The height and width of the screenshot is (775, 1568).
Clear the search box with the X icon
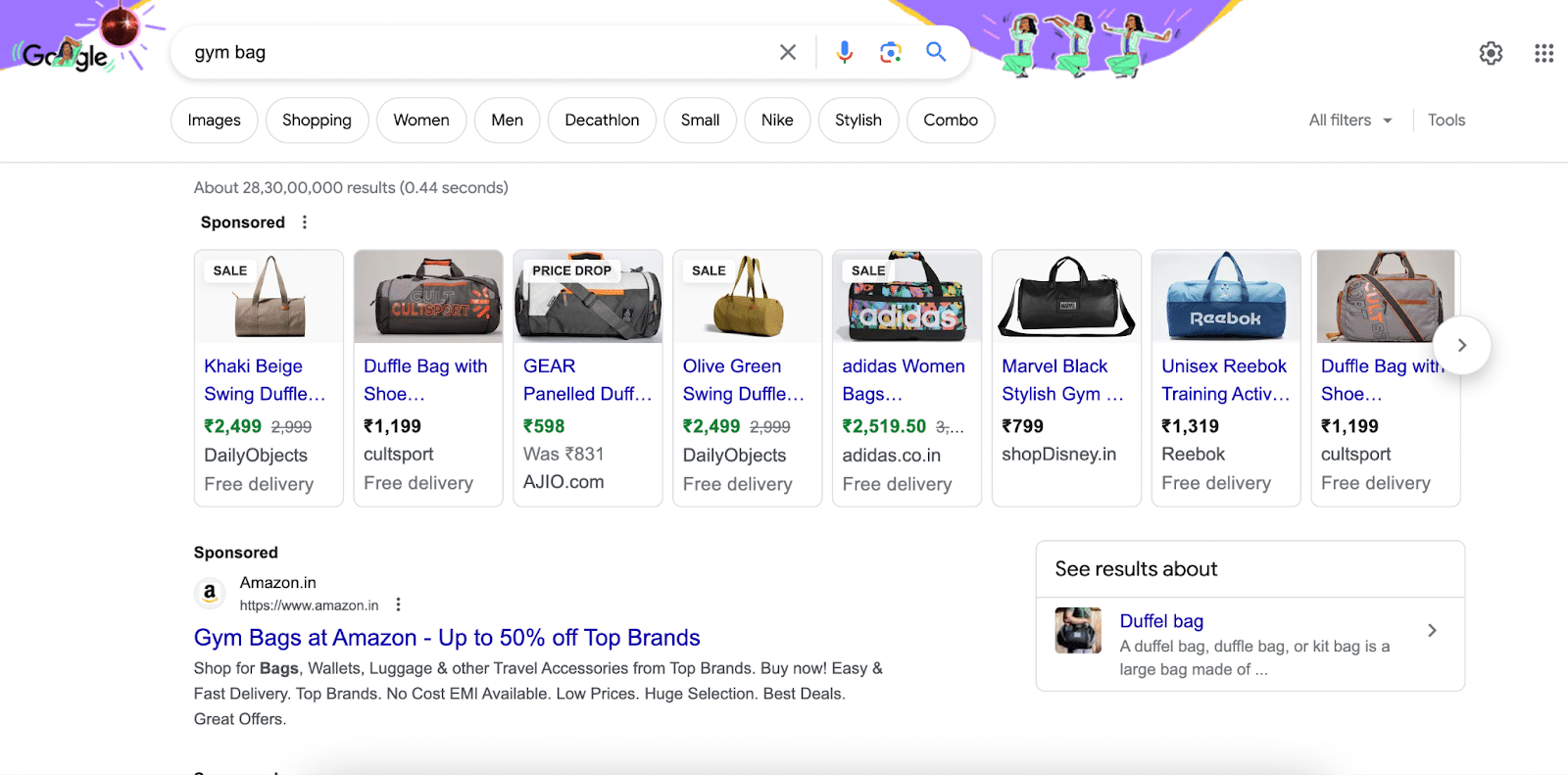pos(788,52)
